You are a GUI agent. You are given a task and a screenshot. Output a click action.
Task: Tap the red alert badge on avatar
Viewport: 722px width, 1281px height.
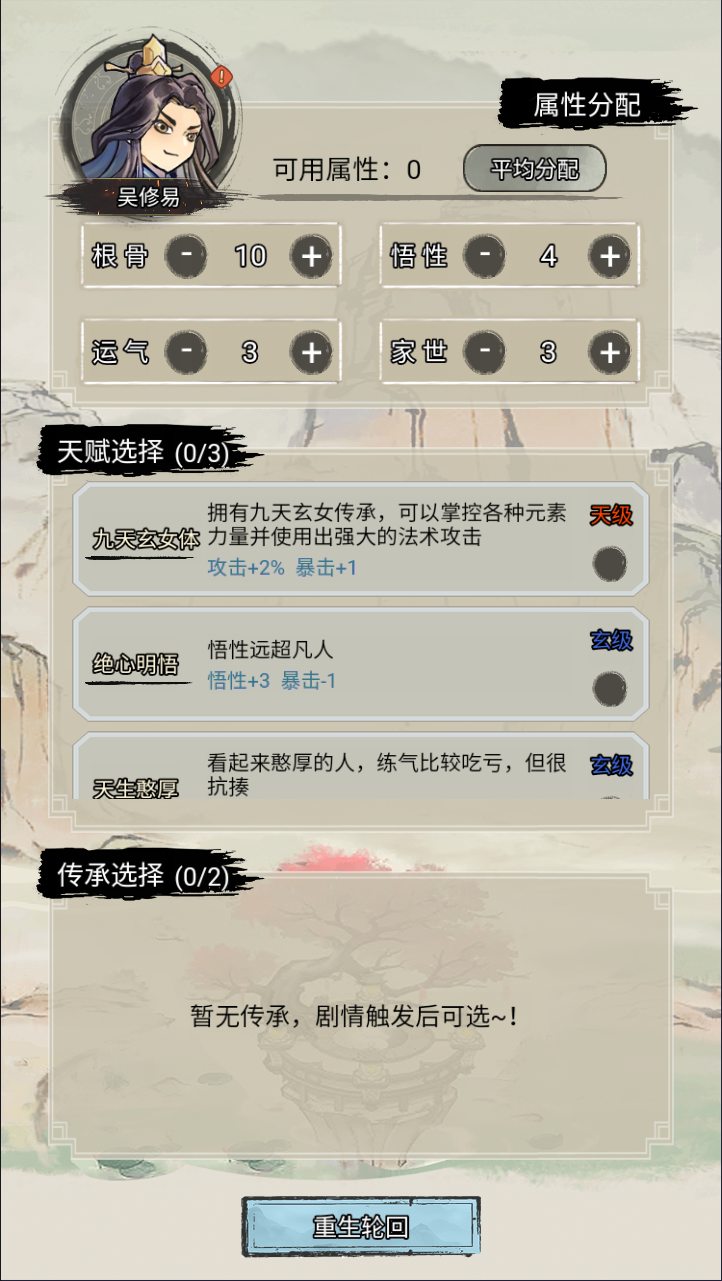[223, 76]
